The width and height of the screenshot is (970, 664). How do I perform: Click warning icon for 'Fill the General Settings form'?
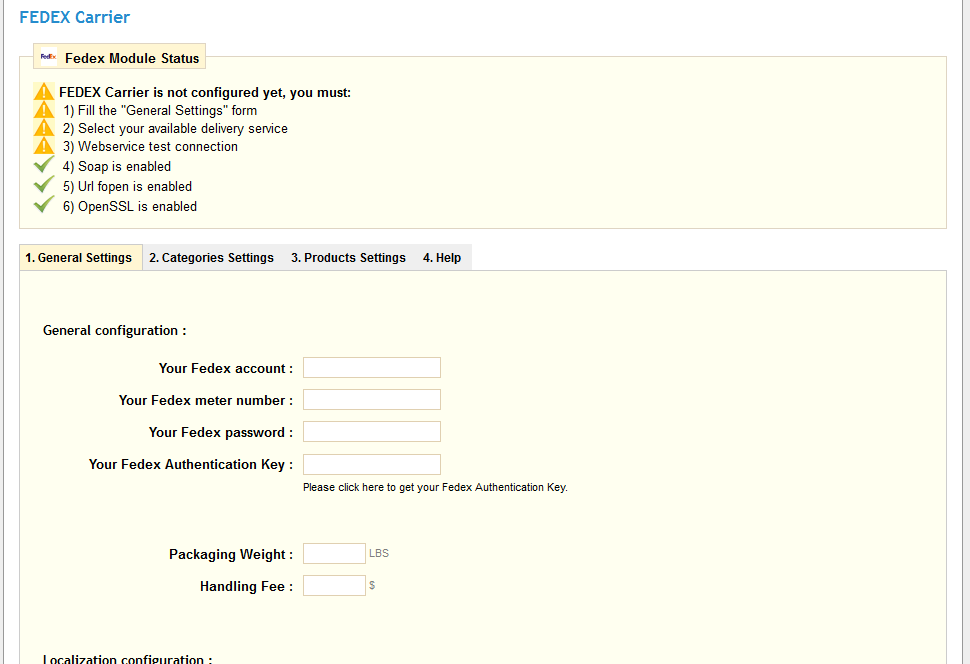coord(44,110)
